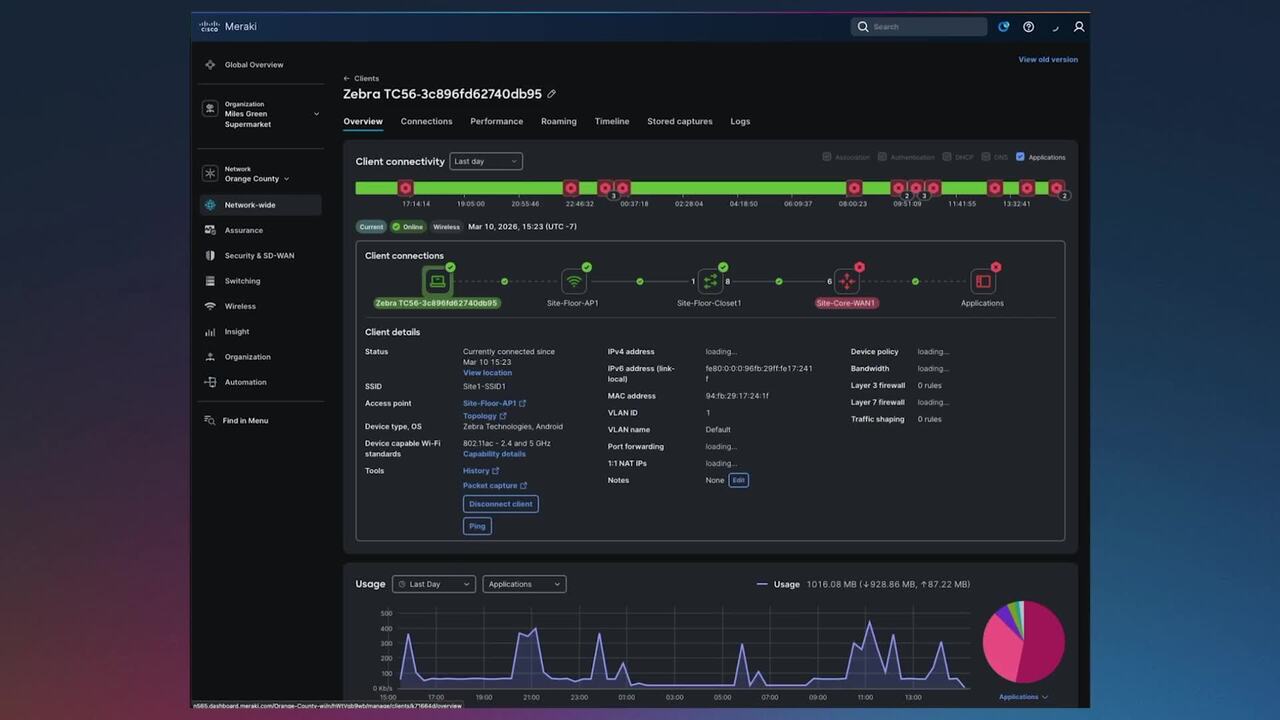Open the Client connectivity Last day dropdown
Screen dimensions: 1280x720
click(485, 161)
